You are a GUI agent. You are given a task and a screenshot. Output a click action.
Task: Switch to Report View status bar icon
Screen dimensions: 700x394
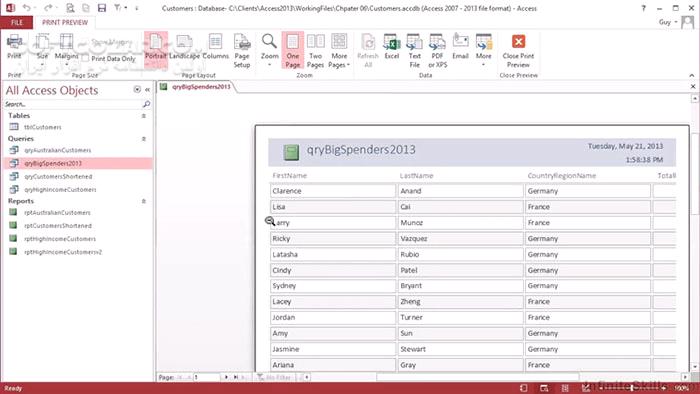(524, 388)
